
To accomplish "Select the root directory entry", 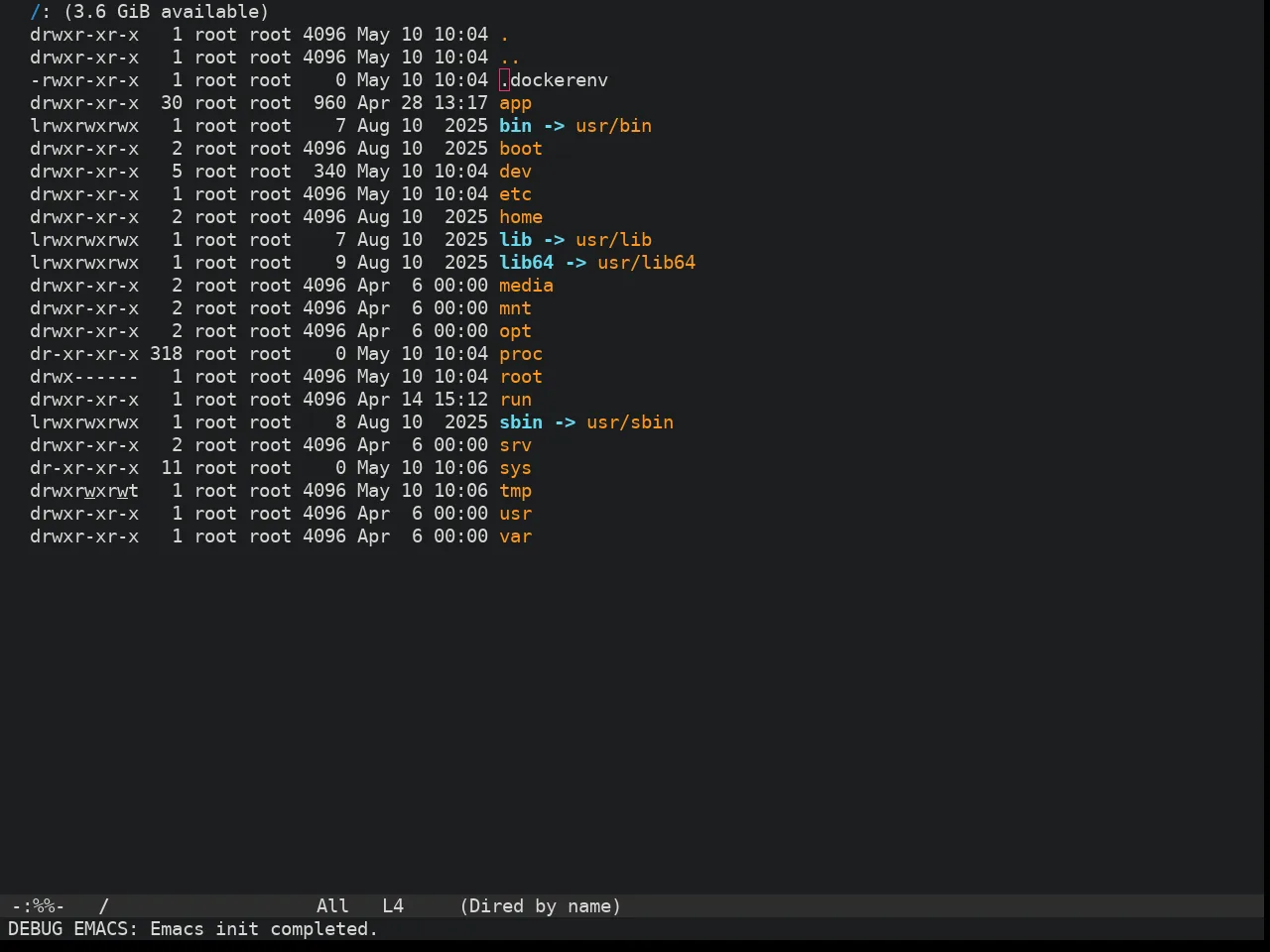I will pyautogui.click(x=521, y=377).
